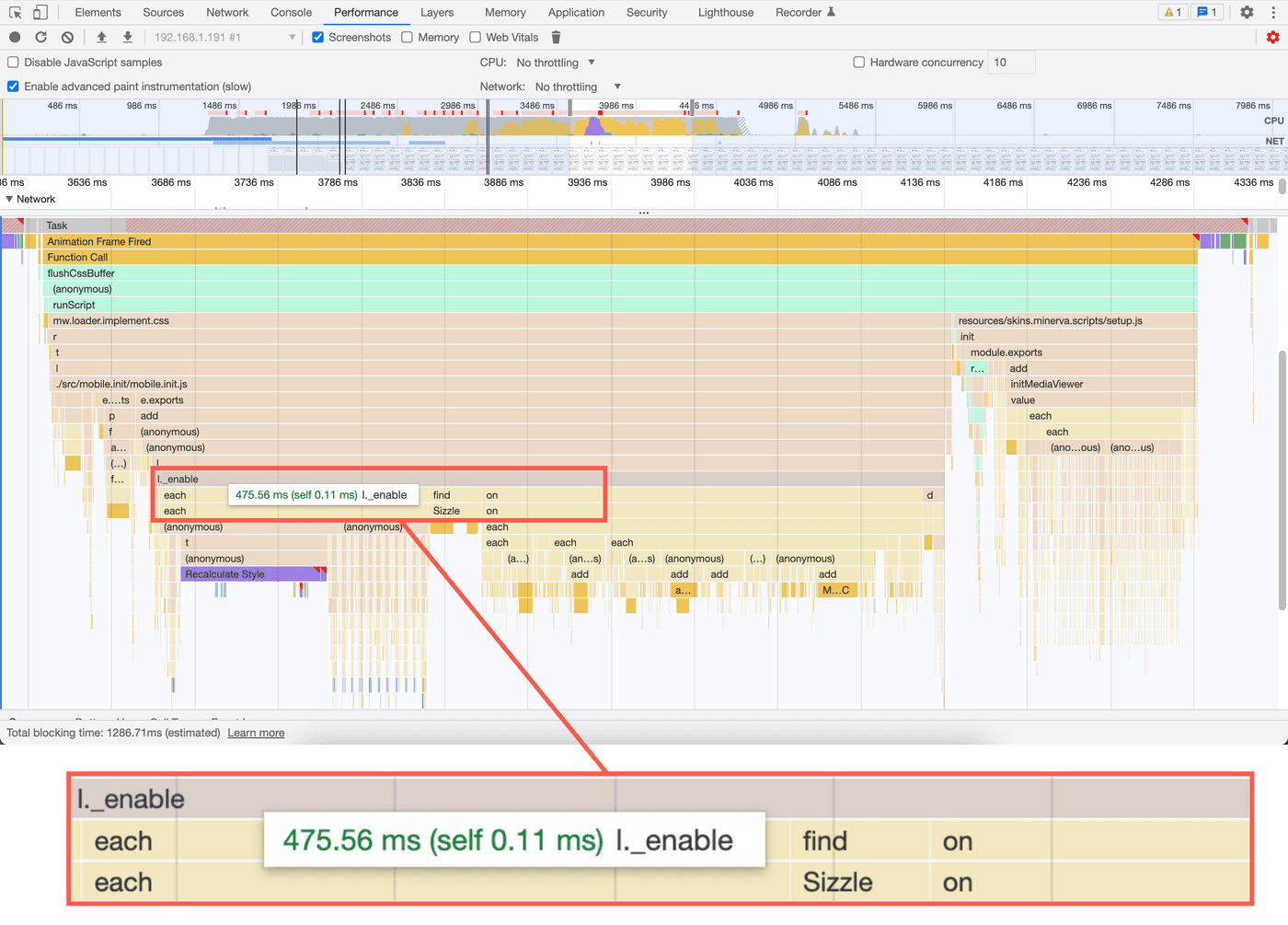The height and width of the screenshot is (925, 1288).
Task: Select the initMediaViewer entry
Action: point(1101,384)
